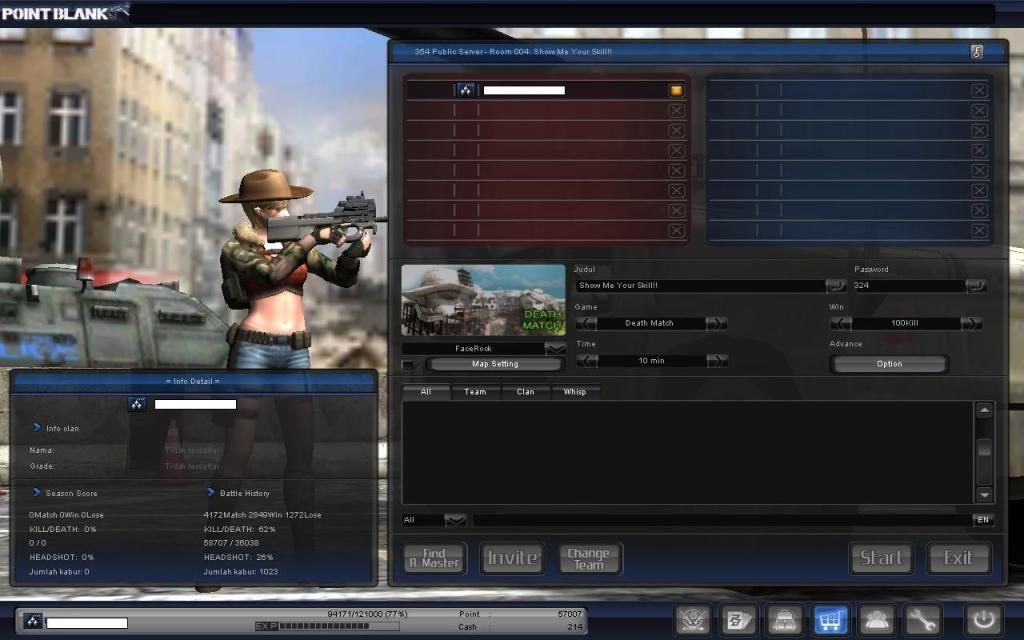Open the Map Setting button
Screen dimensions: 1024x640
tap(495, 364)
